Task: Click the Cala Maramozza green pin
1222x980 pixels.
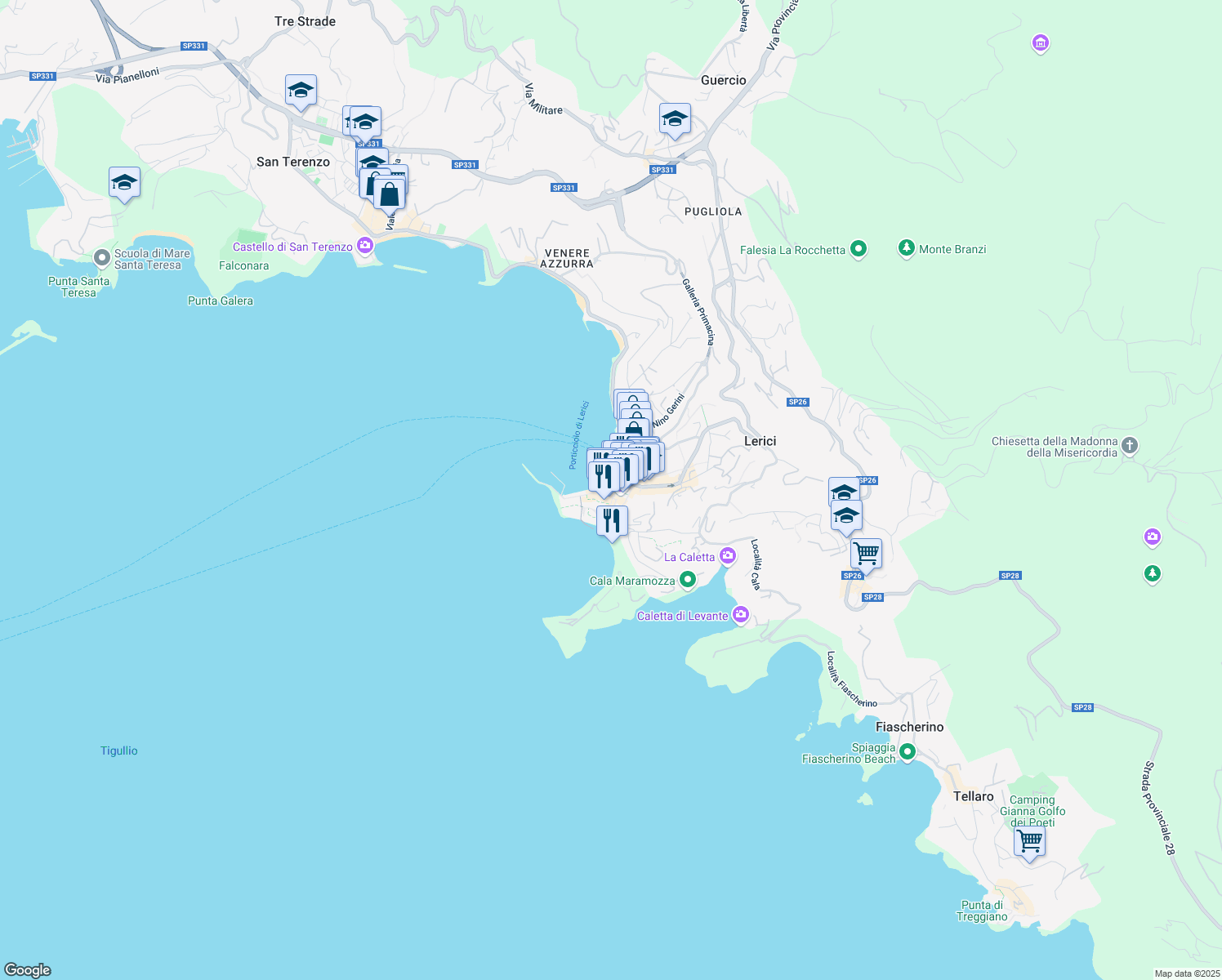Action: 688,581
